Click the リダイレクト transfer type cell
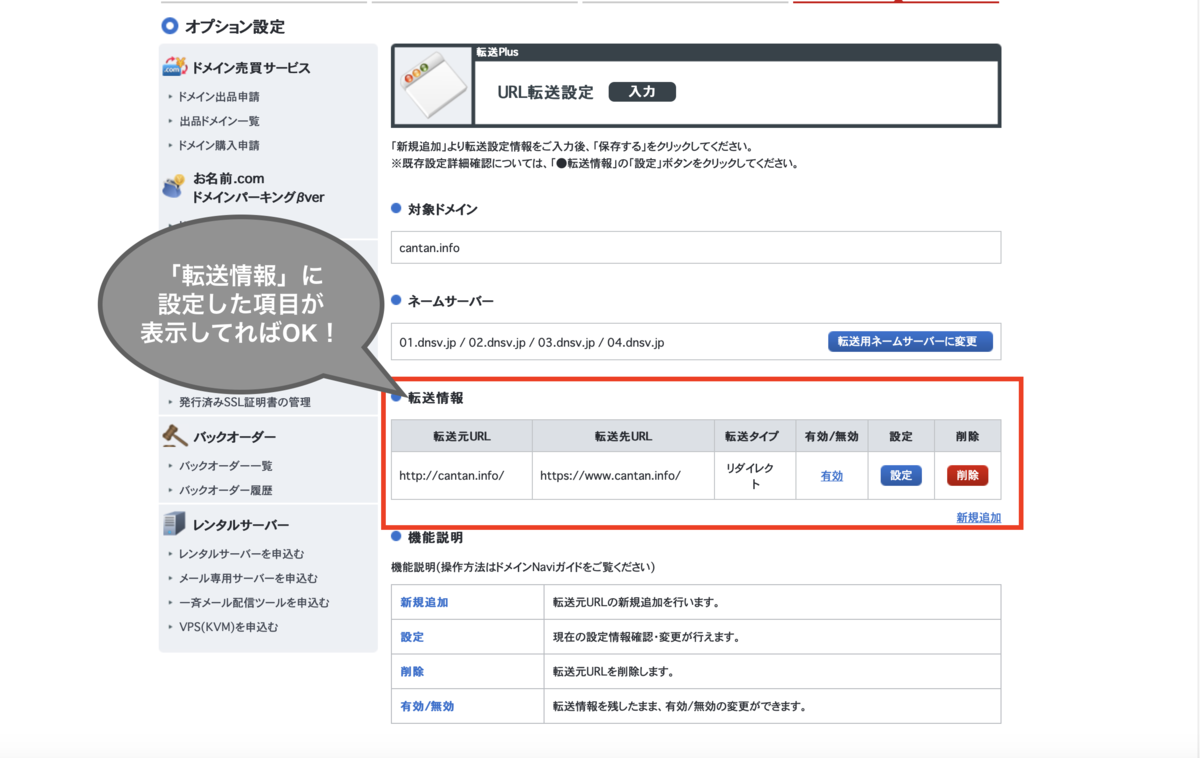Screen dimensions: 1200x758 (755, 476)
